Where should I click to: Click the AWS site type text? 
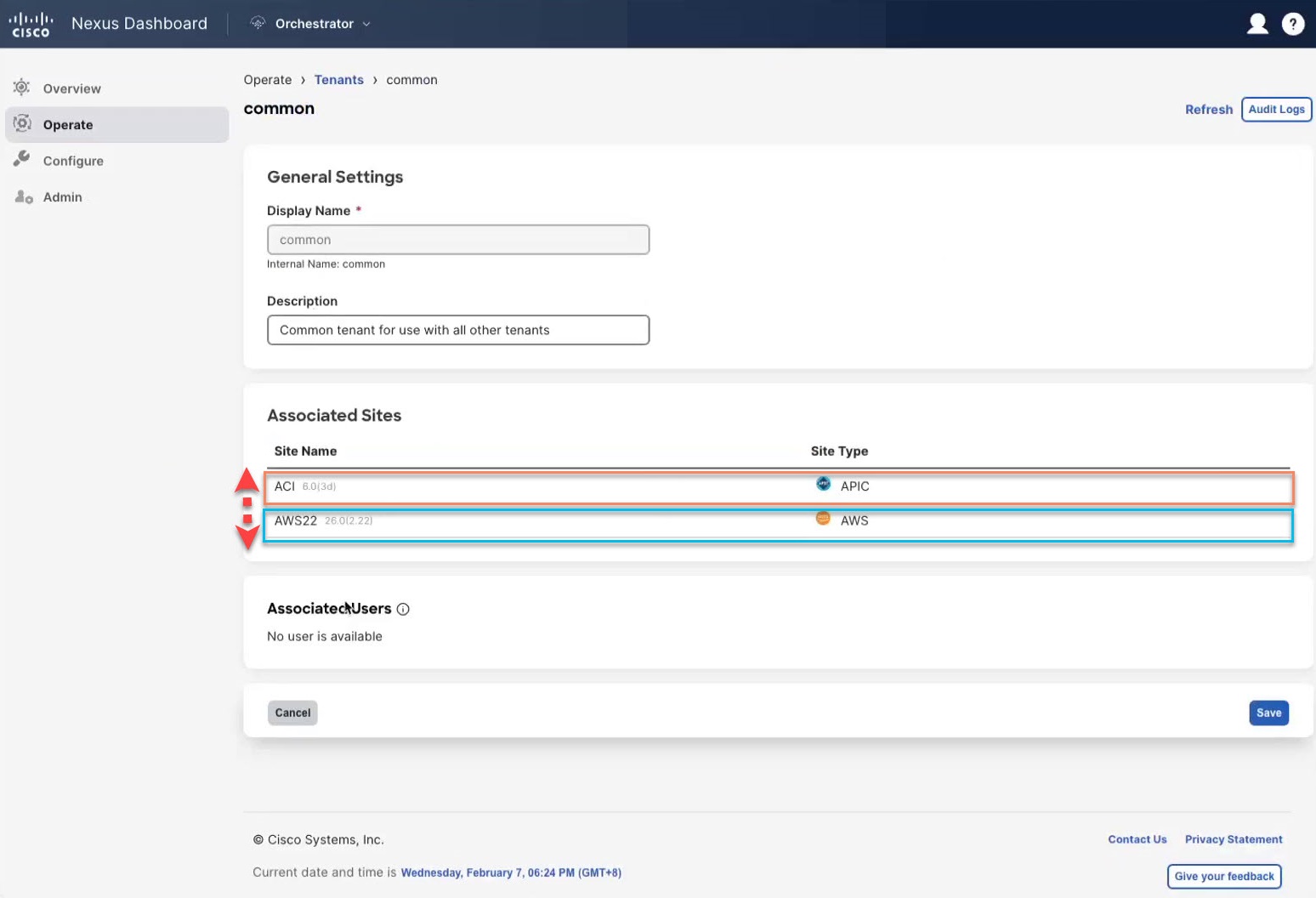[854, 520]
